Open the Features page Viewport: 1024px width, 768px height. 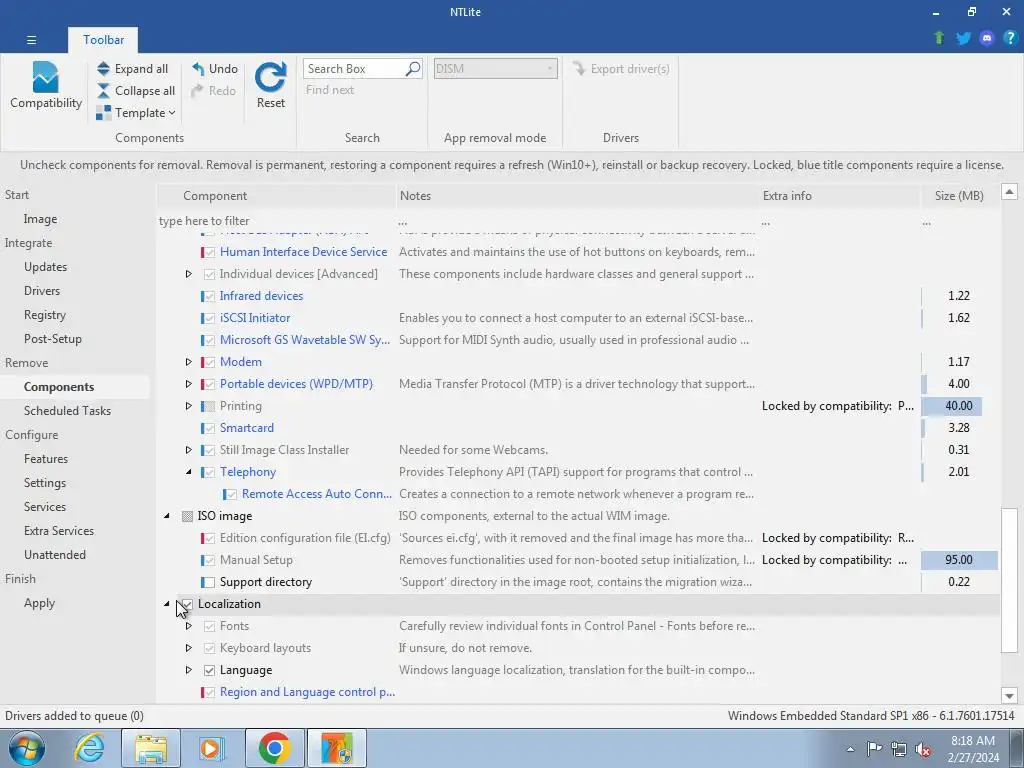coord(46,458)
